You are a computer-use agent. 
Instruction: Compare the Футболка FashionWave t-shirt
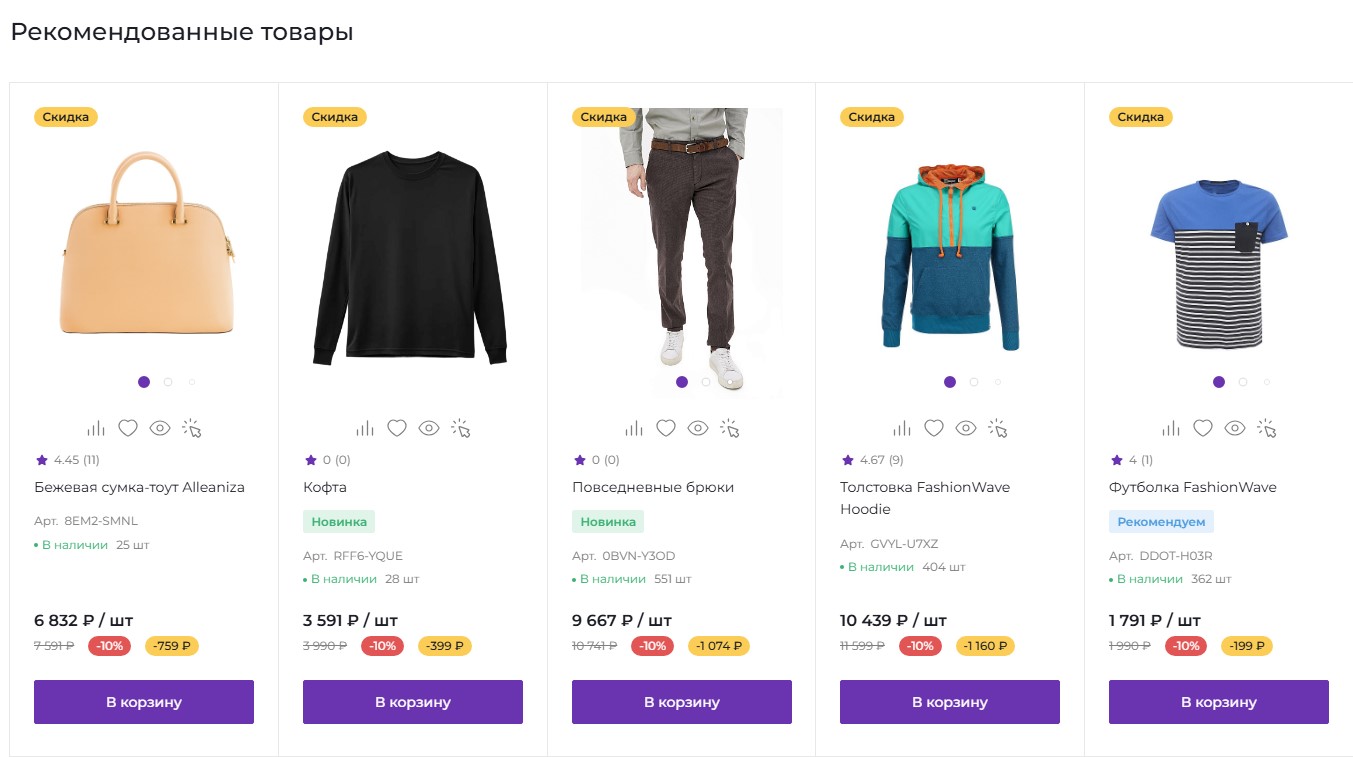click(1171, 428)
